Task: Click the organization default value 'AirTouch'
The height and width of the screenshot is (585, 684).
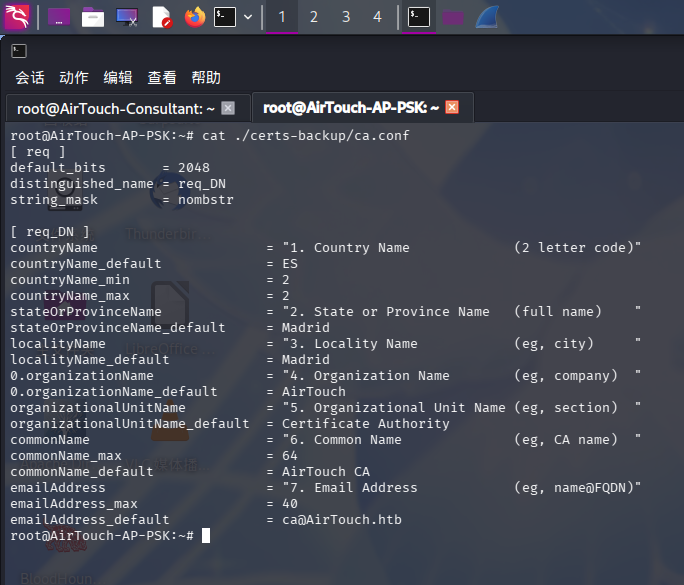Action: tap(314, 392)
